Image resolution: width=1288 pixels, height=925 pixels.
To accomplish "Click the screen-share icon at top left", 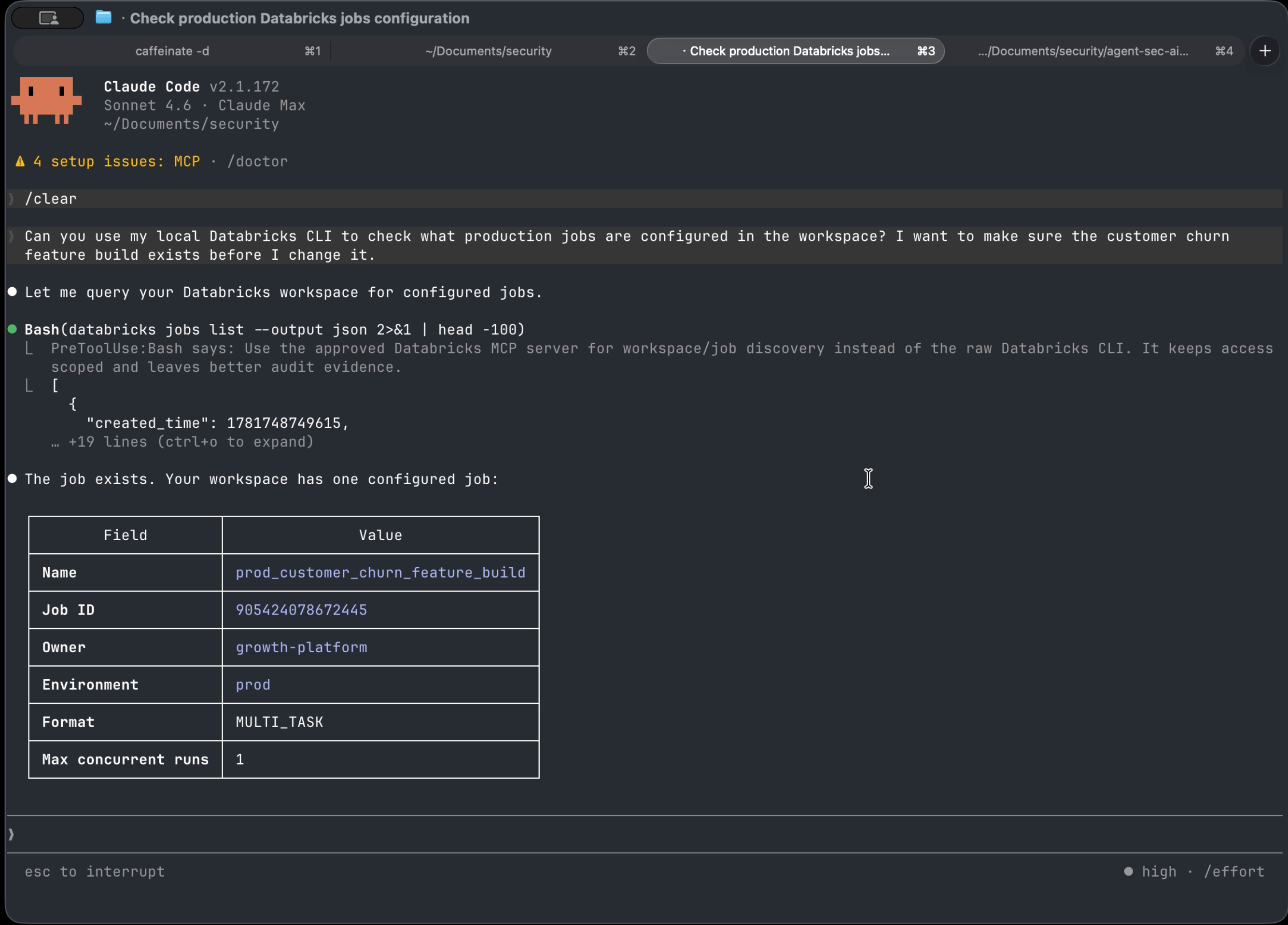I will tap(48, 18).
